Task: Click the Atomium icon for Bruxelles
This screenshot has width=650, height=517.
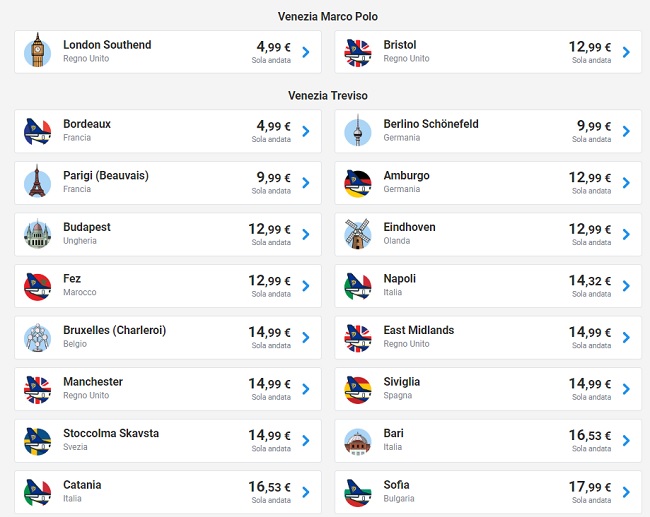Action: [x=37, y=337]
